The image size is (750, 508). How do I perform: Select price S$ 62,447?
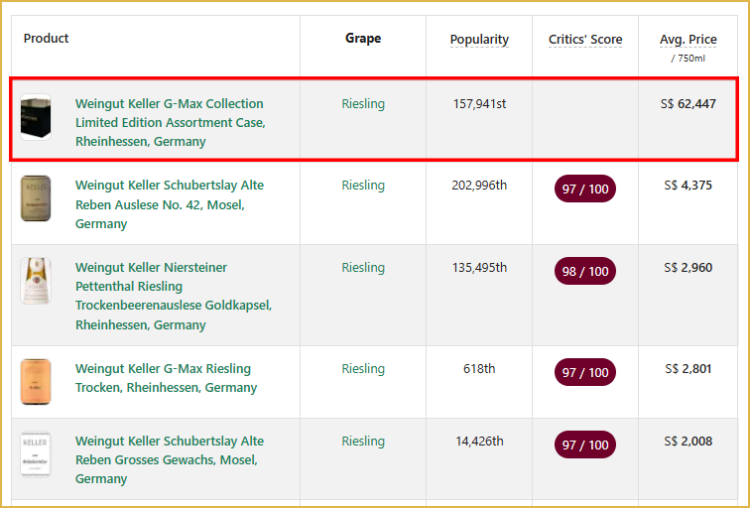[688, 104]
